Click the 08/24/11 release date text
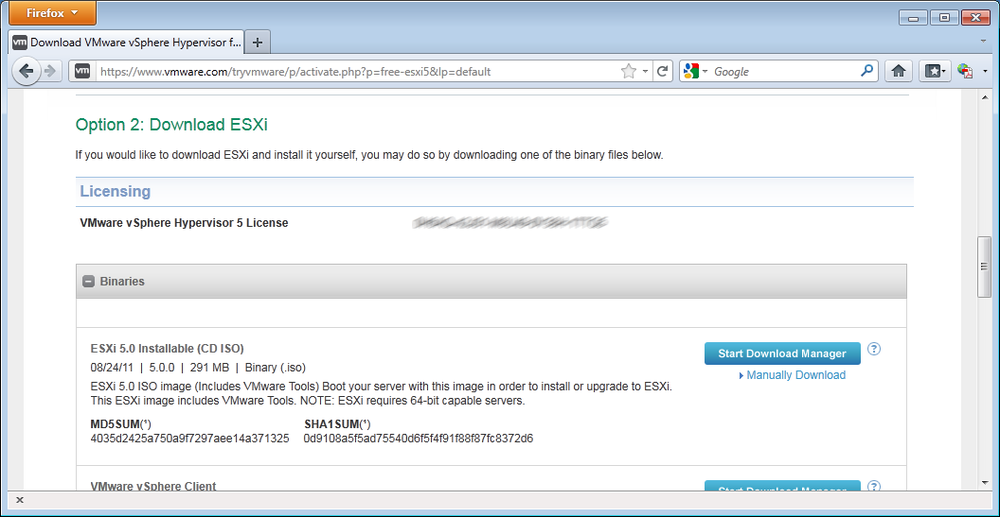 112,368
